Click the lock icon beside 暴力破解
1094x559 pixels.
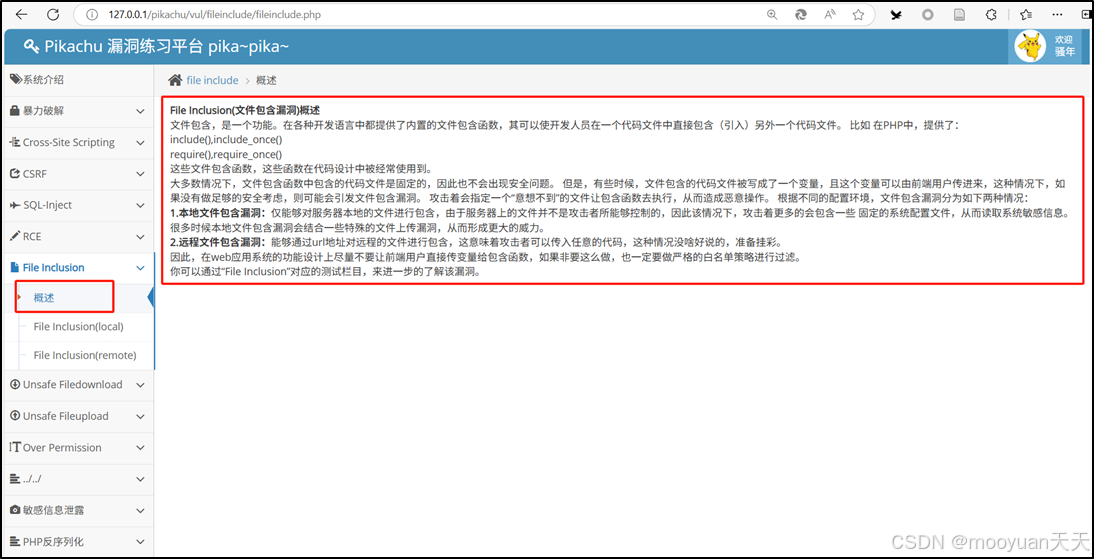pos(15,111)
